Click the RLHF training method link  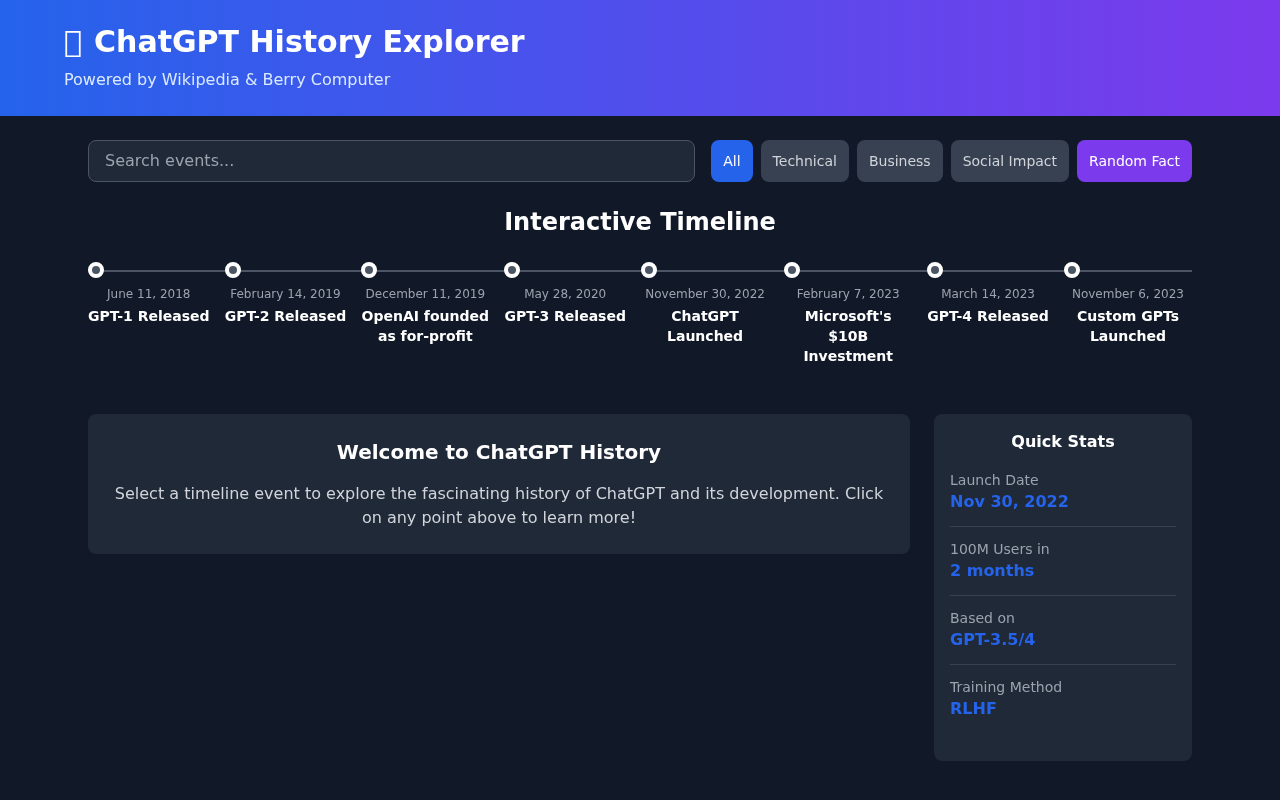tap(973, 708)
